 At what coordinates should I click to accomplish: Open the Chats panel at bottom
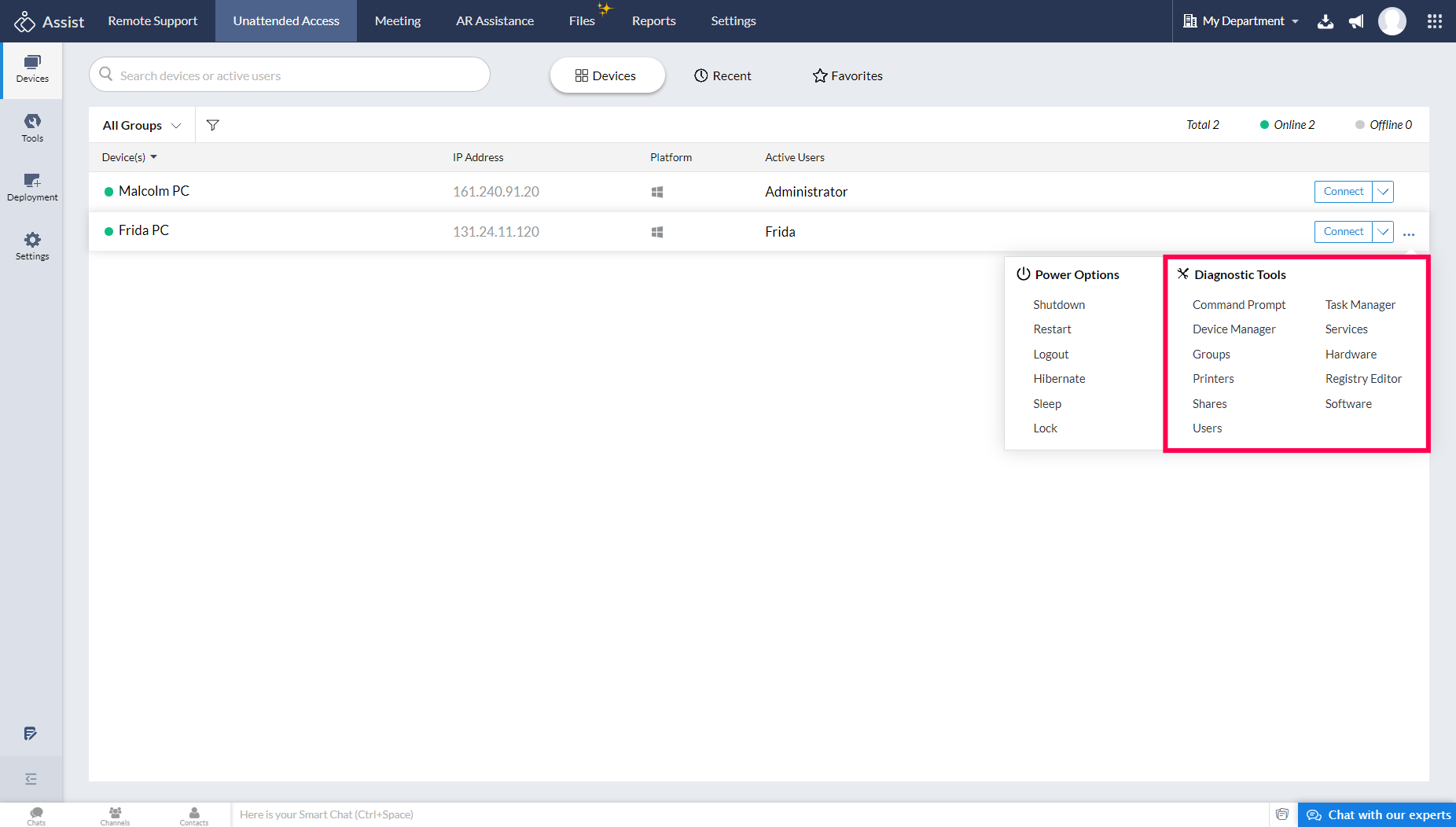pyautogui.click(x=36, y=815)
